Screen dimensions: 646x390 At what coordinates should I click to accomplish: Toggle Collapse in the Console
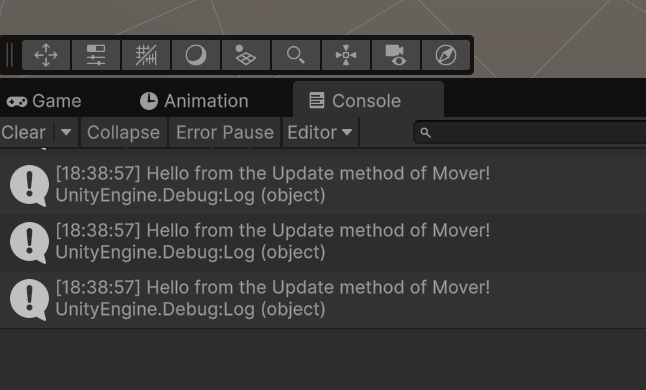(x=123, y=133)
